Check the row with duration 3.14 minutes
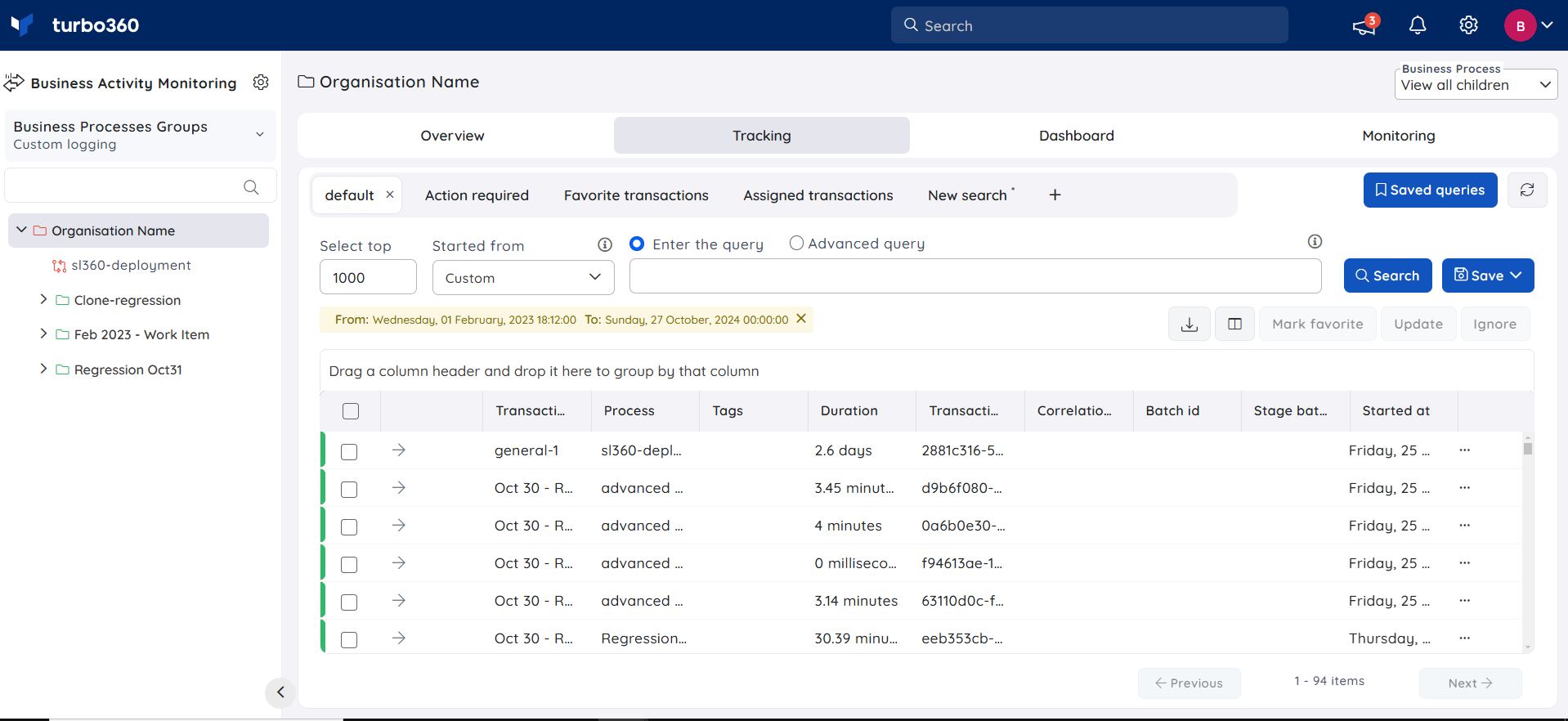The height and width of the screenshot is (721, 1568). click(349, 602)
